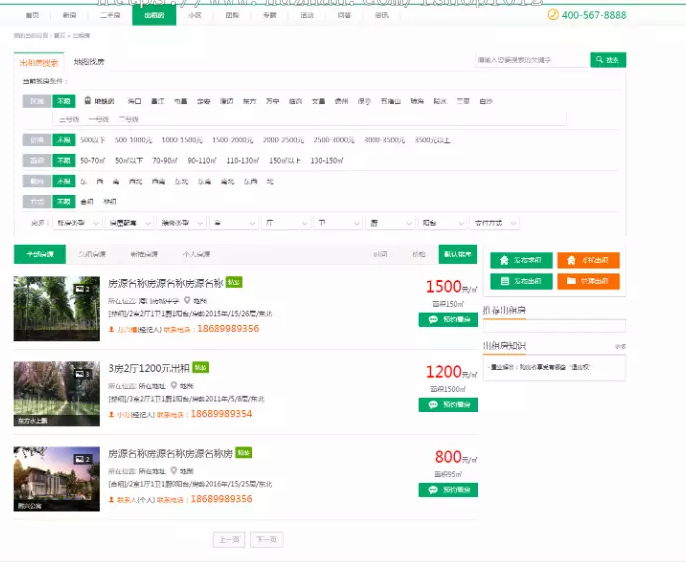Image resolution: width=686 pixels, height=562 pixels.
Task: Open the 3房2厅1200元出租 listing title
Action: [x=149, y=368]
